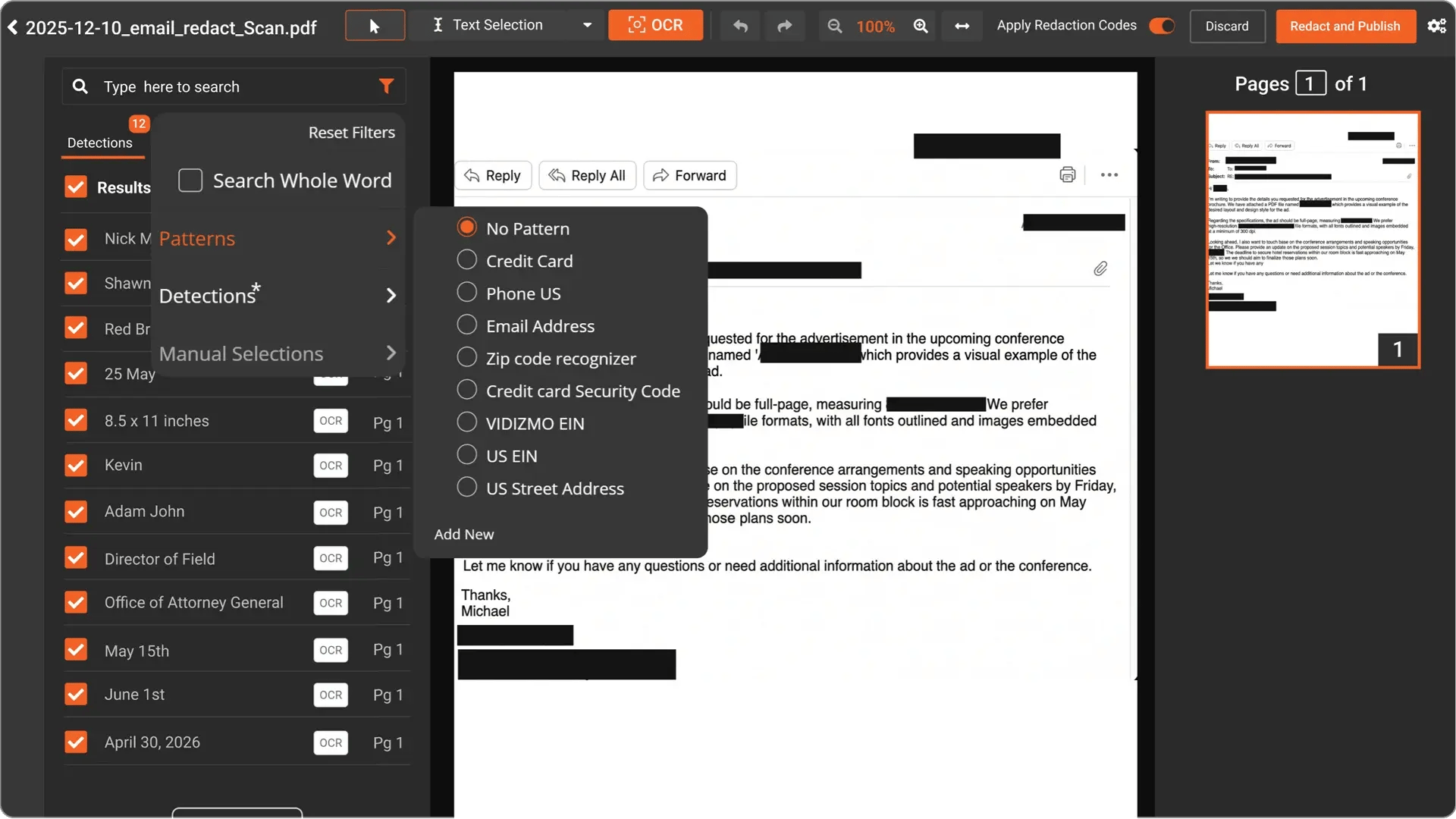The height and width of the screenshot is (819, 1456).
Task: Click the Discard button
Action: 1227,26
